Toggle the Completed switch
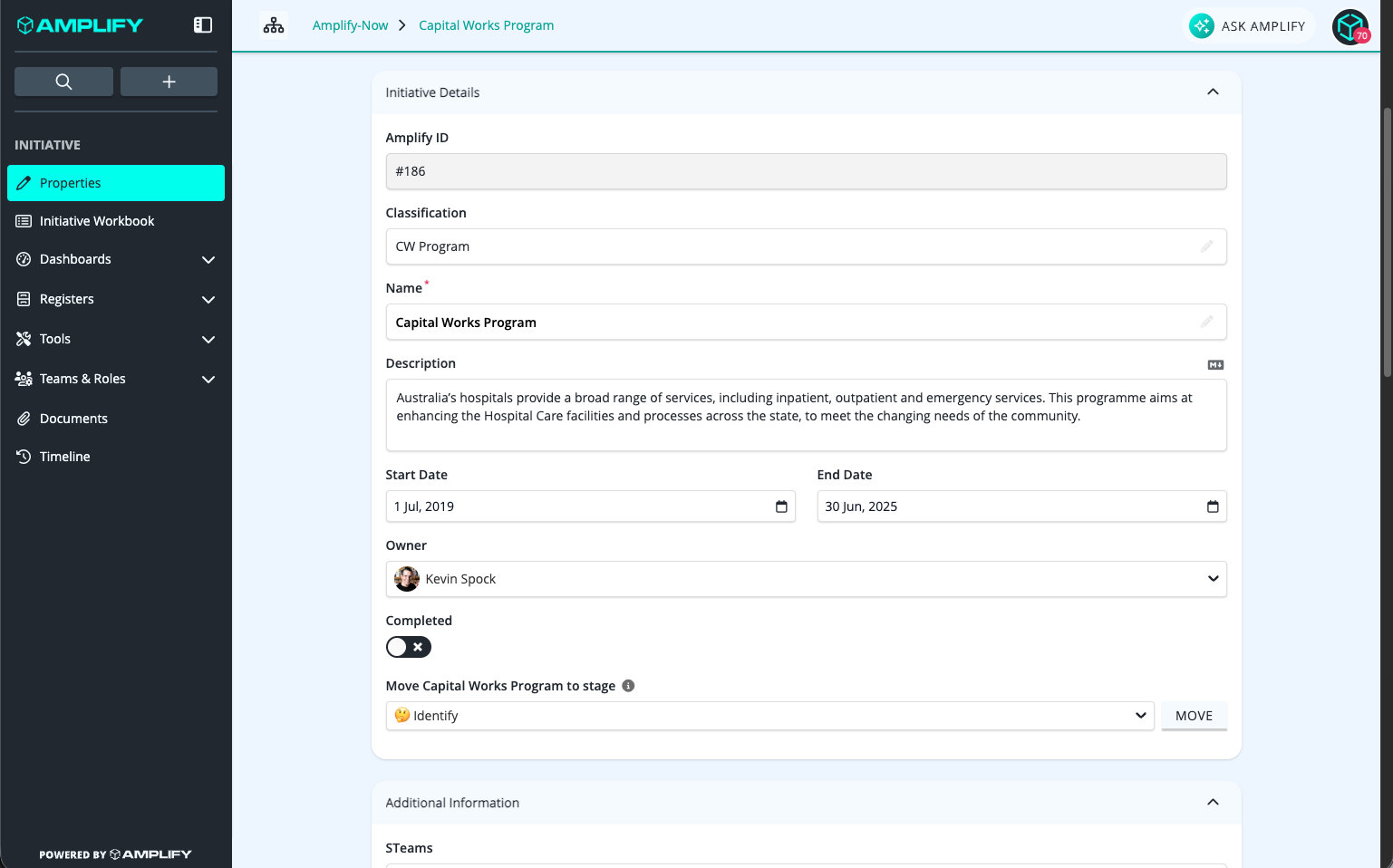This screenshot has height=868, width=1393. [409, 647]
